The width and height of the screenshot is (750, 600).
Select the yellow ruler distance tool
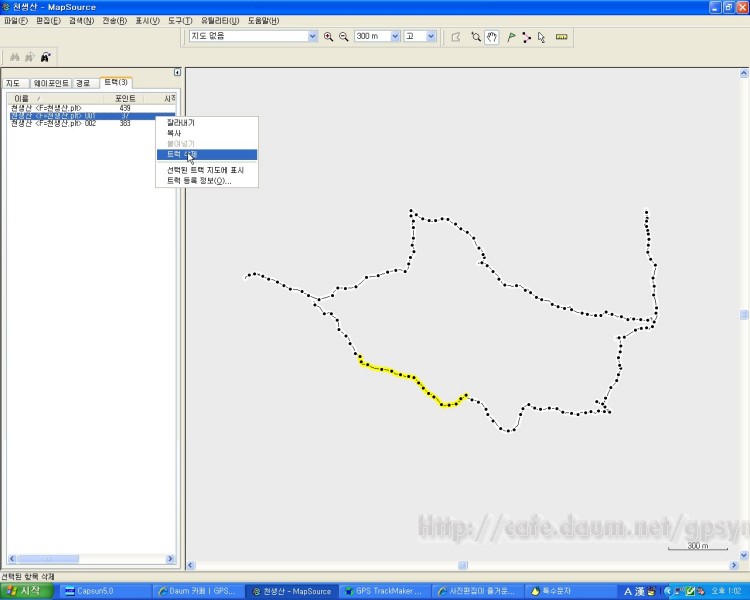[x=562, y=37]
